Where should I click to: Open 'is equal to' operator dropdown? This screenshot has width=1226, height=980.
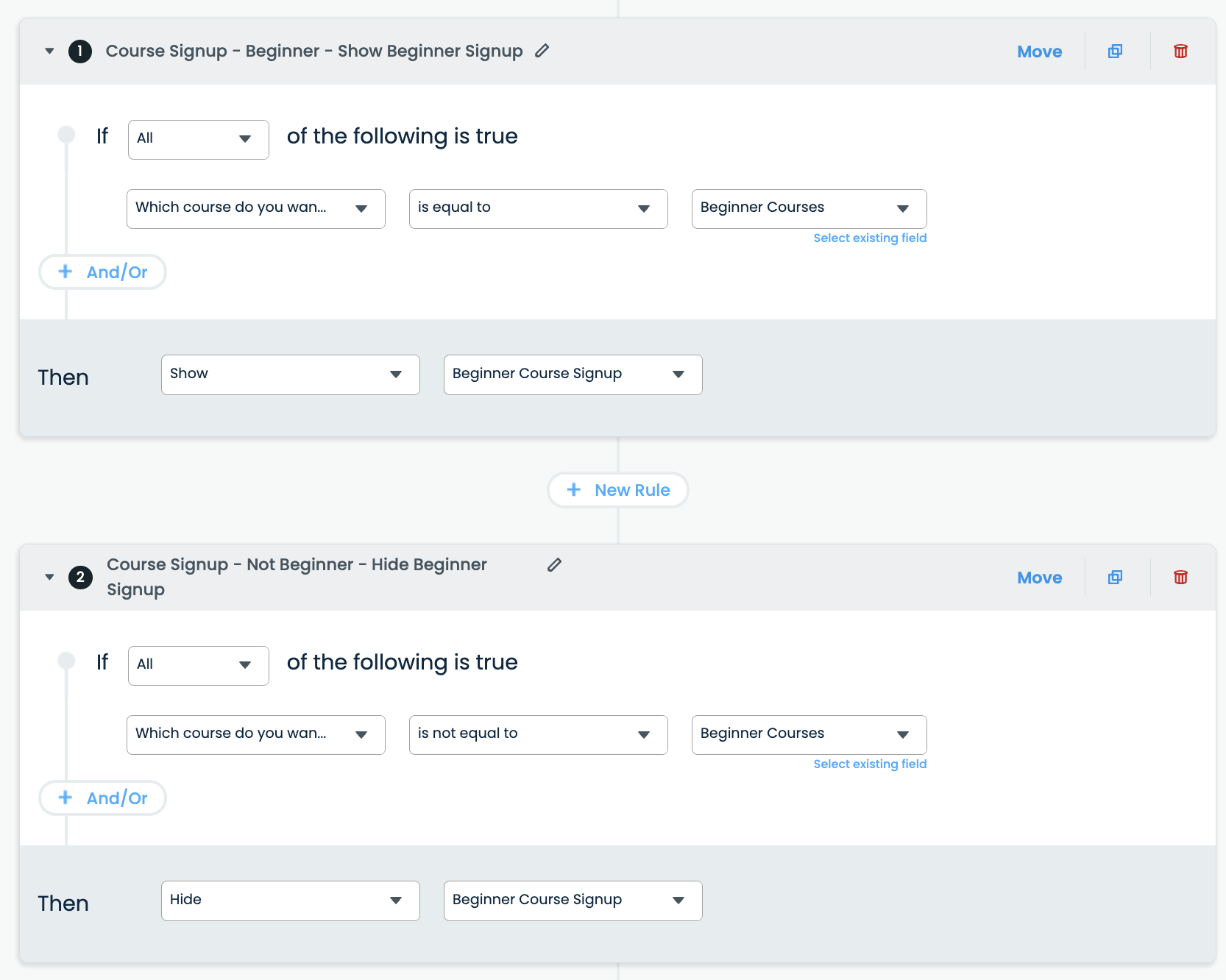tap(538, 209)
